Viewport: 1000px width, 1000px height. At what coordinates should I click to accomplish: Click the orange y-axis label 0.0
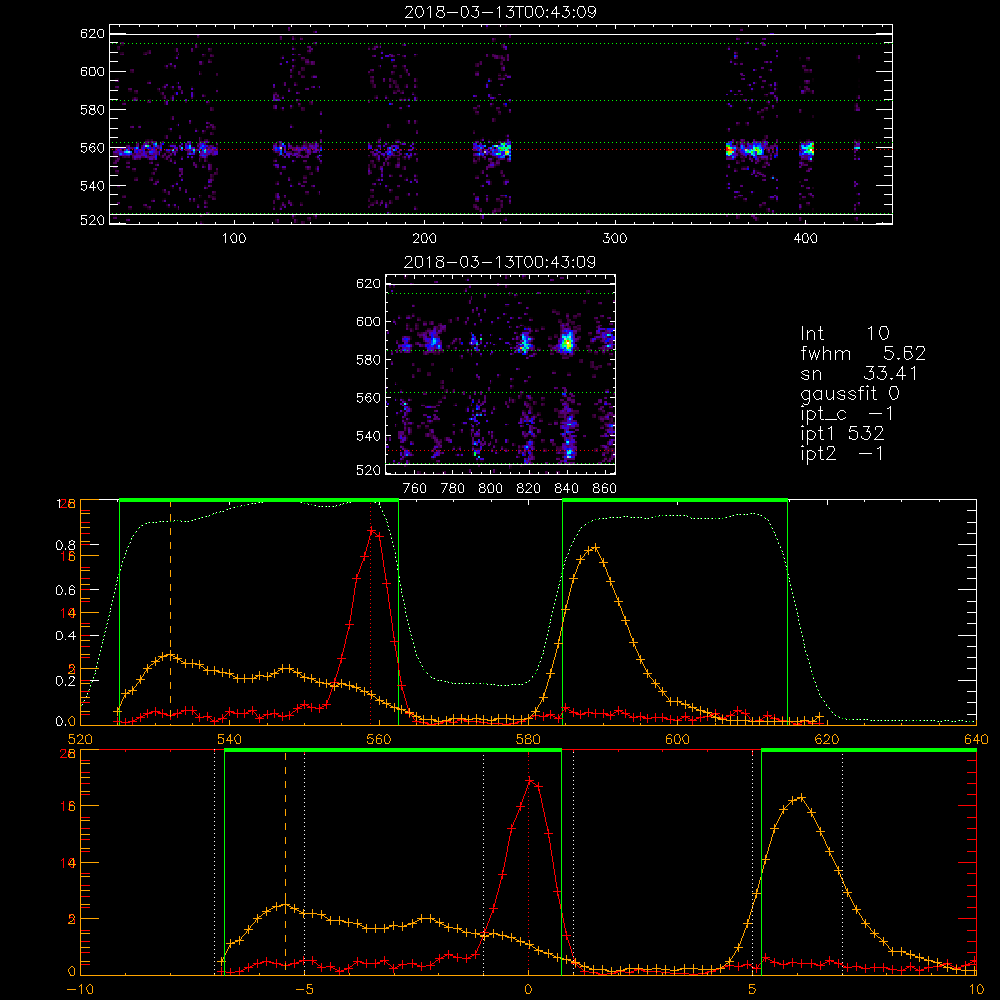pyautogui.click(x=66, y=722)
